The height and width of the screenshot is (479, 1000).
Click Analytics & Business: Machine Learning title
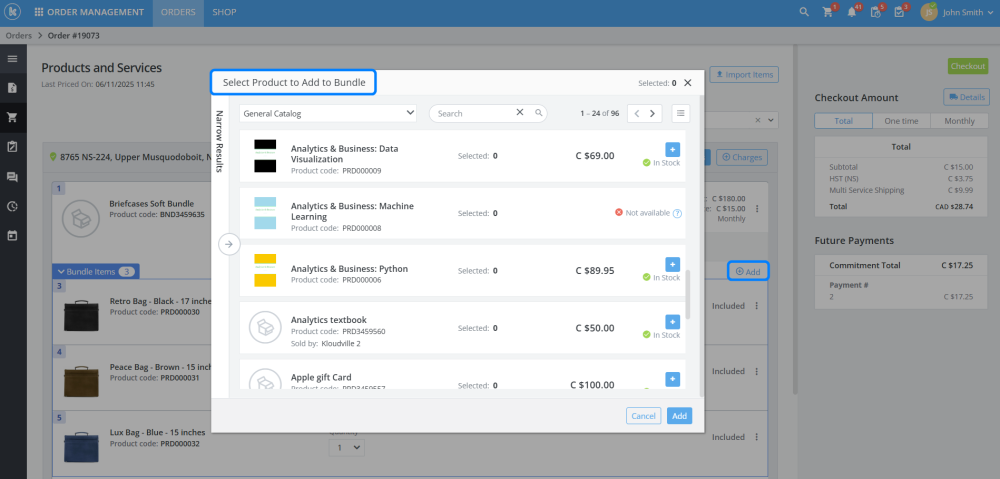[x=352, y=211]
